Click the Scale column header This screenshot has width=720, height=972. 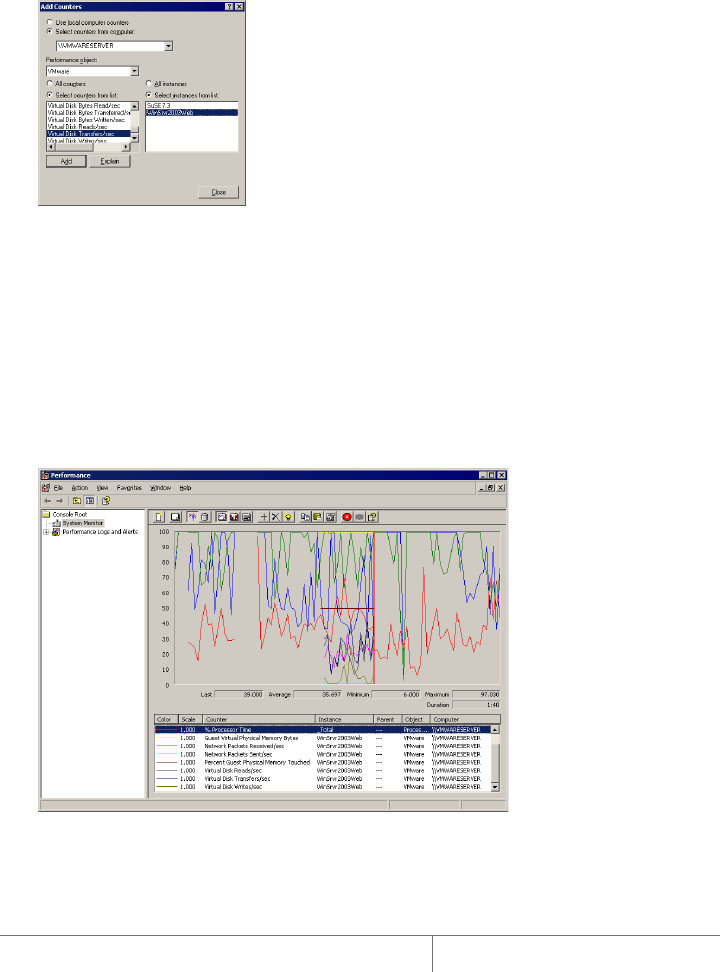191,719
